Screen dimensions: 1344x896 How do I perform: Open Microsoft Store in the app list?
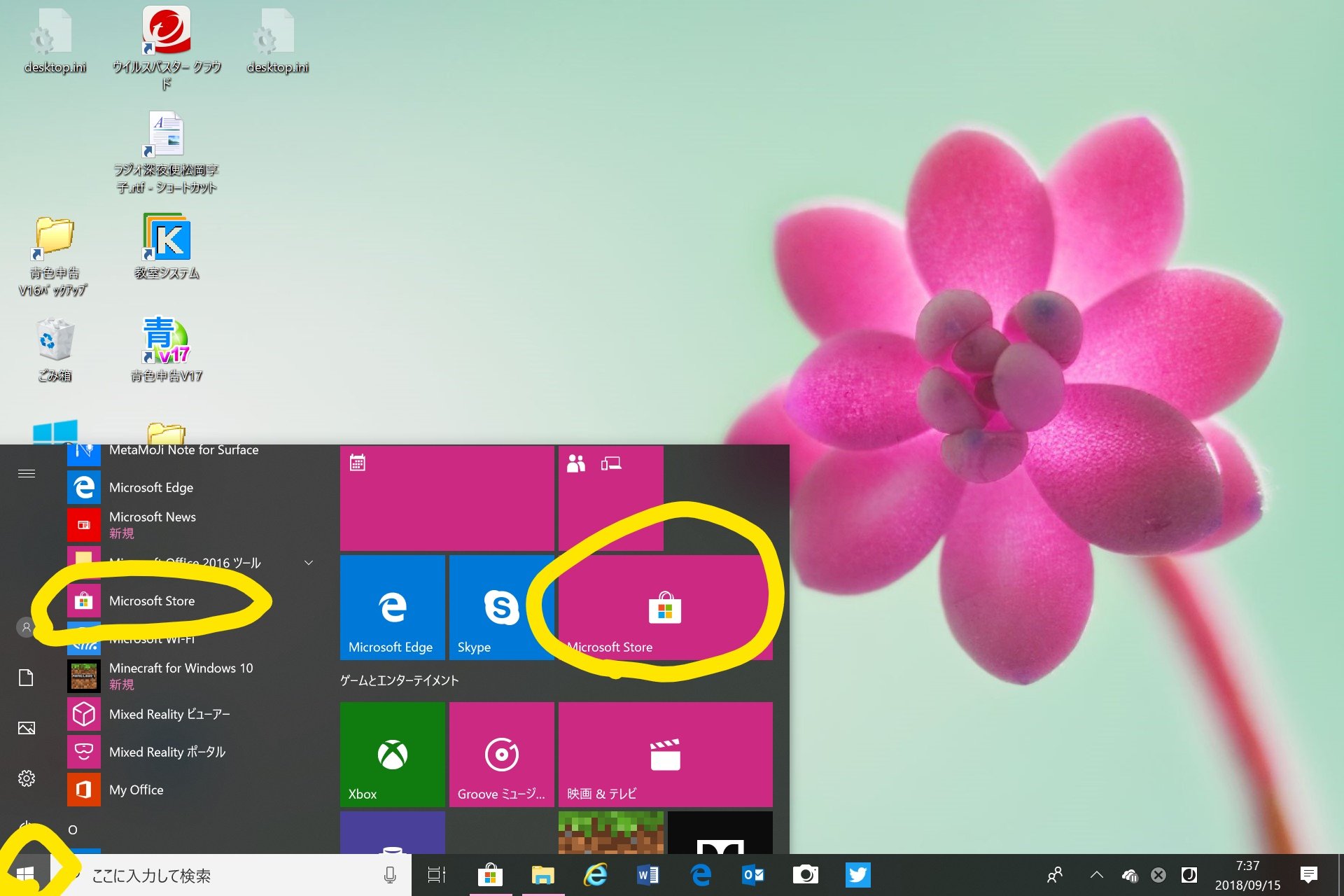tap(192, 601)
